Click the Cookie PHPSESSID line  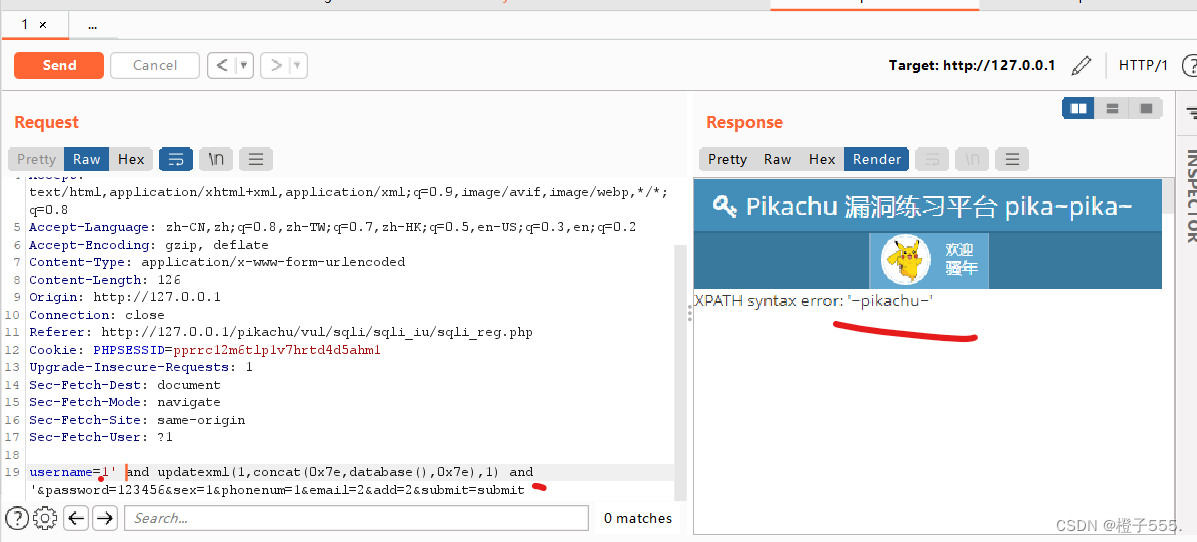click(x=205, y=350)
